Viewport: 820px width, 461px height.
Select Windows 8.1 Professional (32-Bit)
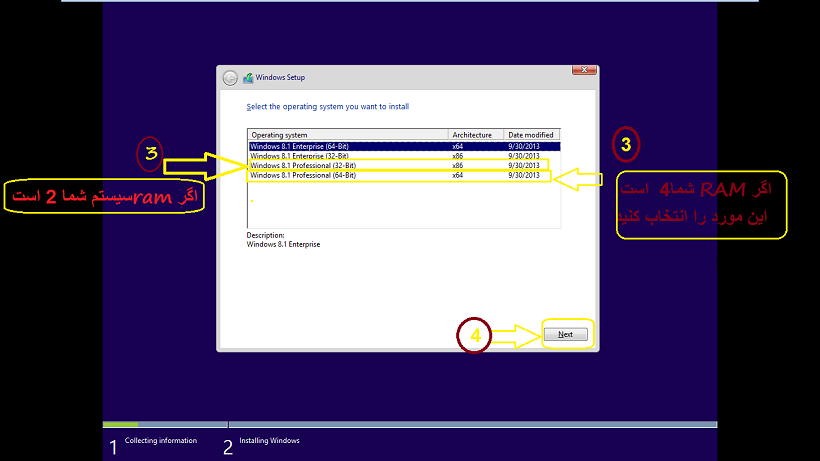pyautogui.click(x=404, y=165)
